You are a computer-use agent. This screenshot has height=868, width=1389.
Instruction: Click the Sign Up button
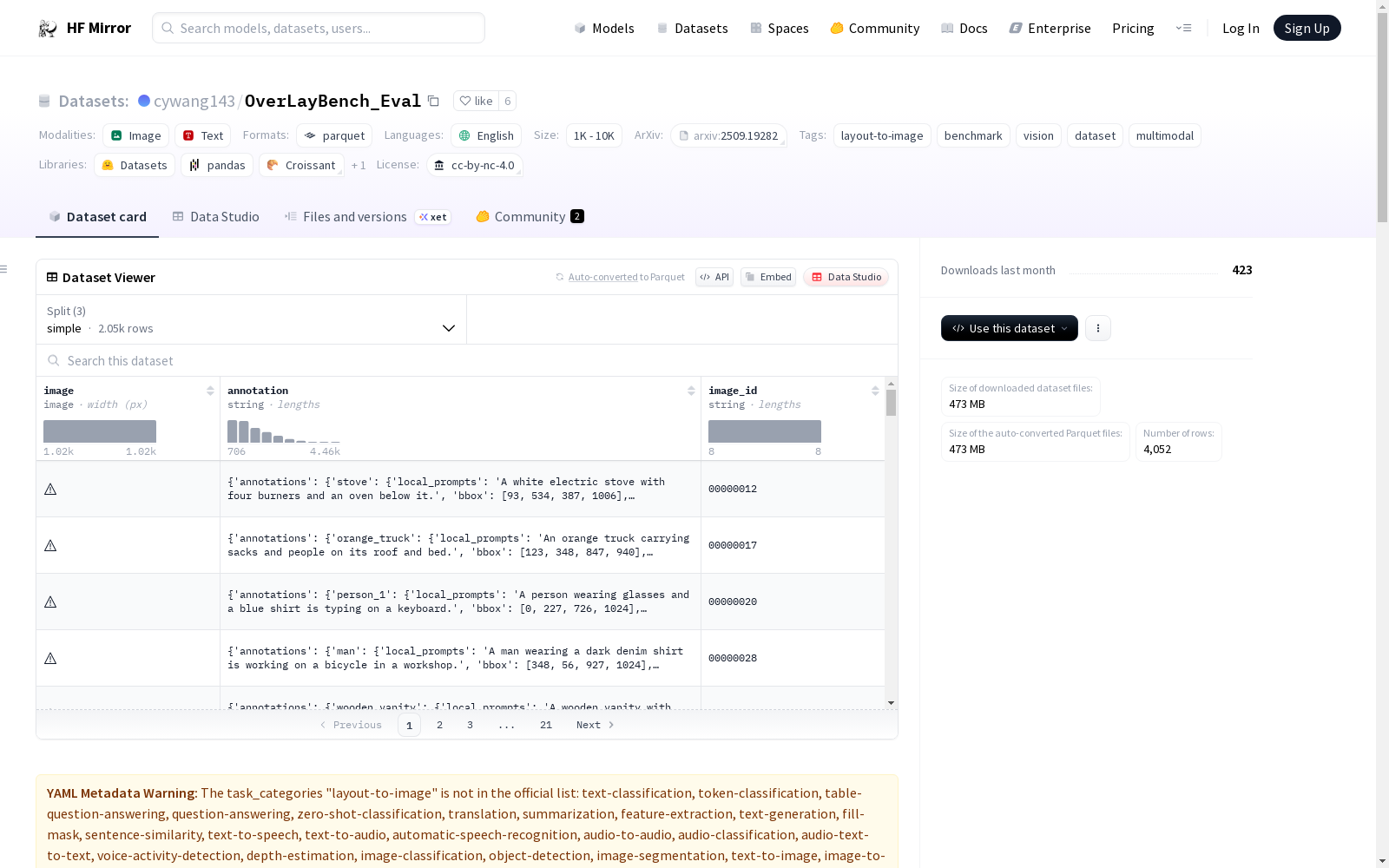pos(1307,28)
